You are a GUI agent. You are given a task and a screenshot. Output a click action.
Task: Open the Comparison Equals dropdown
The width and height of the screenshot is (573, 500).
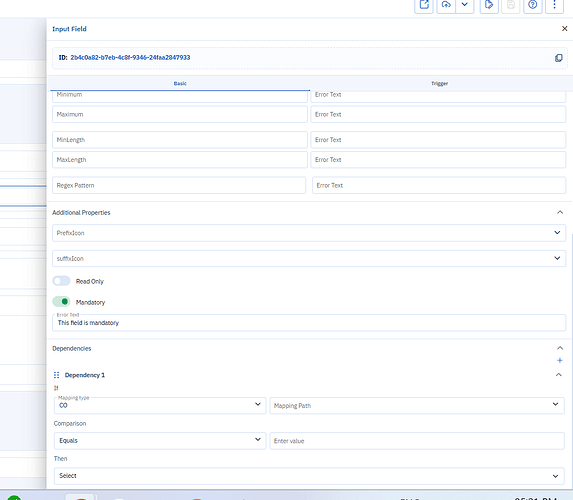[160, 441]
